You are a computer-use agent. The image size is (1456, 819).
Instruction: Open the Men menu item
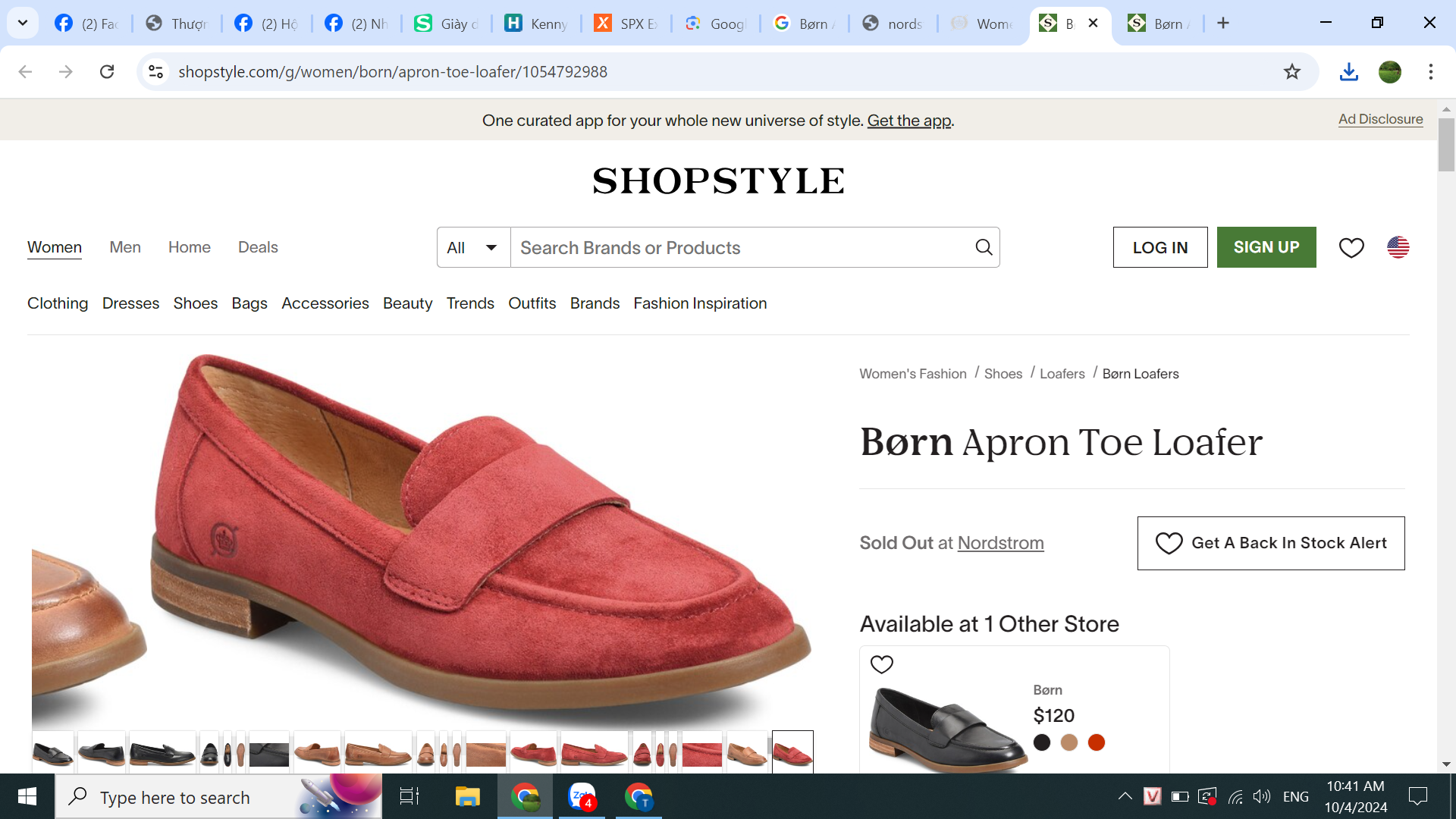click(x=125, y=247)
